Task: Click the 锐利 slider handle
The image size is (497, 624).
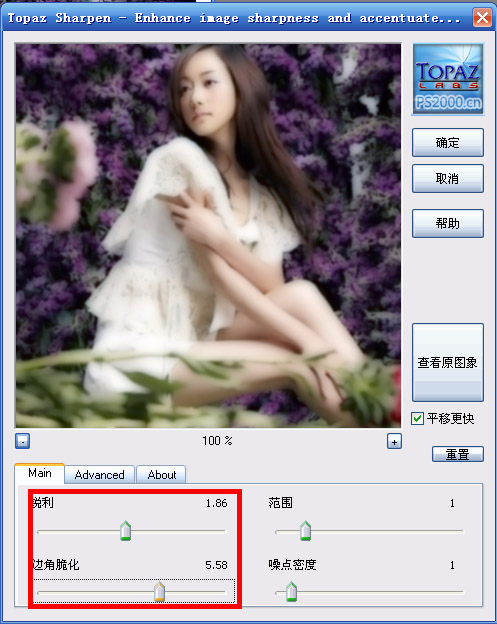Action: (125, 530)
